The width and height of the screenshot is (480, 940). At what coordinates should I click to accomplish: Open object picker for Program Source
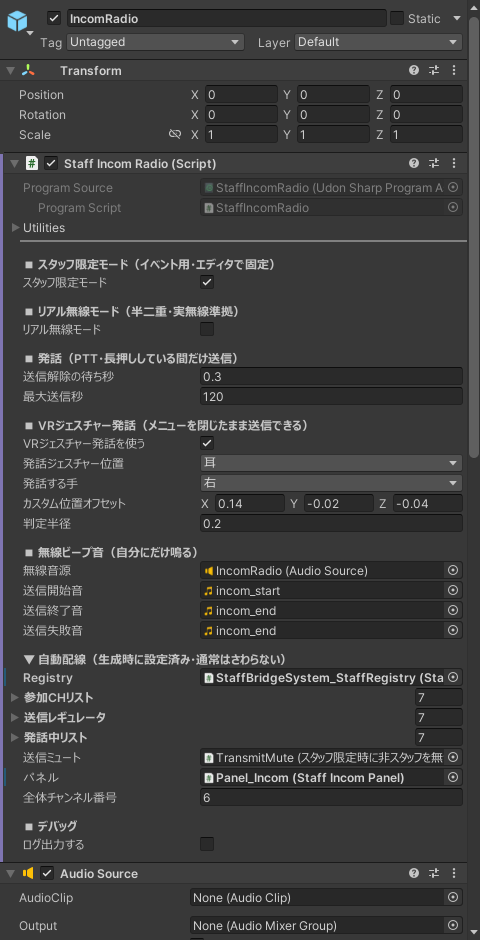pos(453,188)
